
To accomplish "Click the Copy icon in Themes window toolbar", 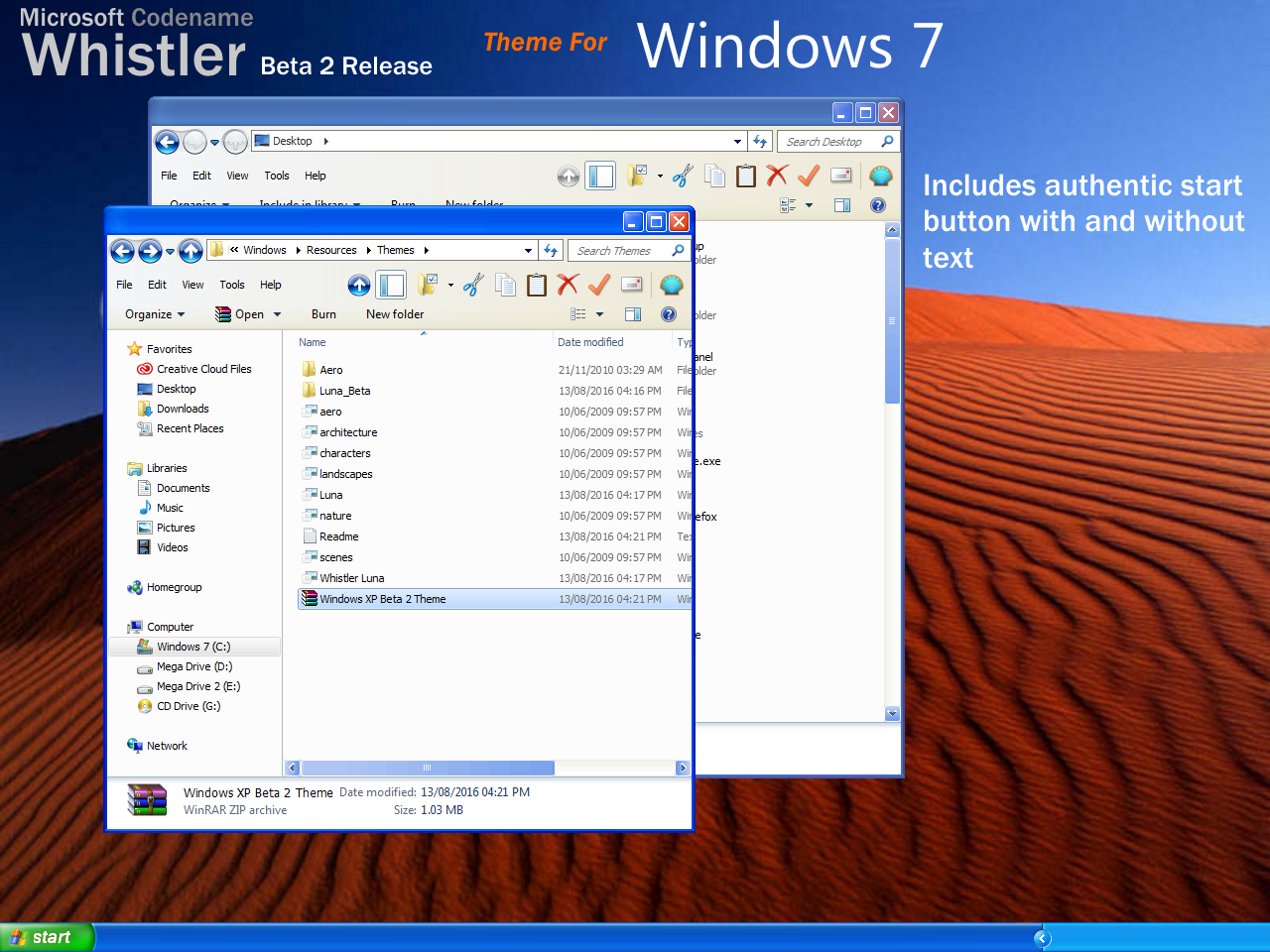I will click(x=506, y=286).
